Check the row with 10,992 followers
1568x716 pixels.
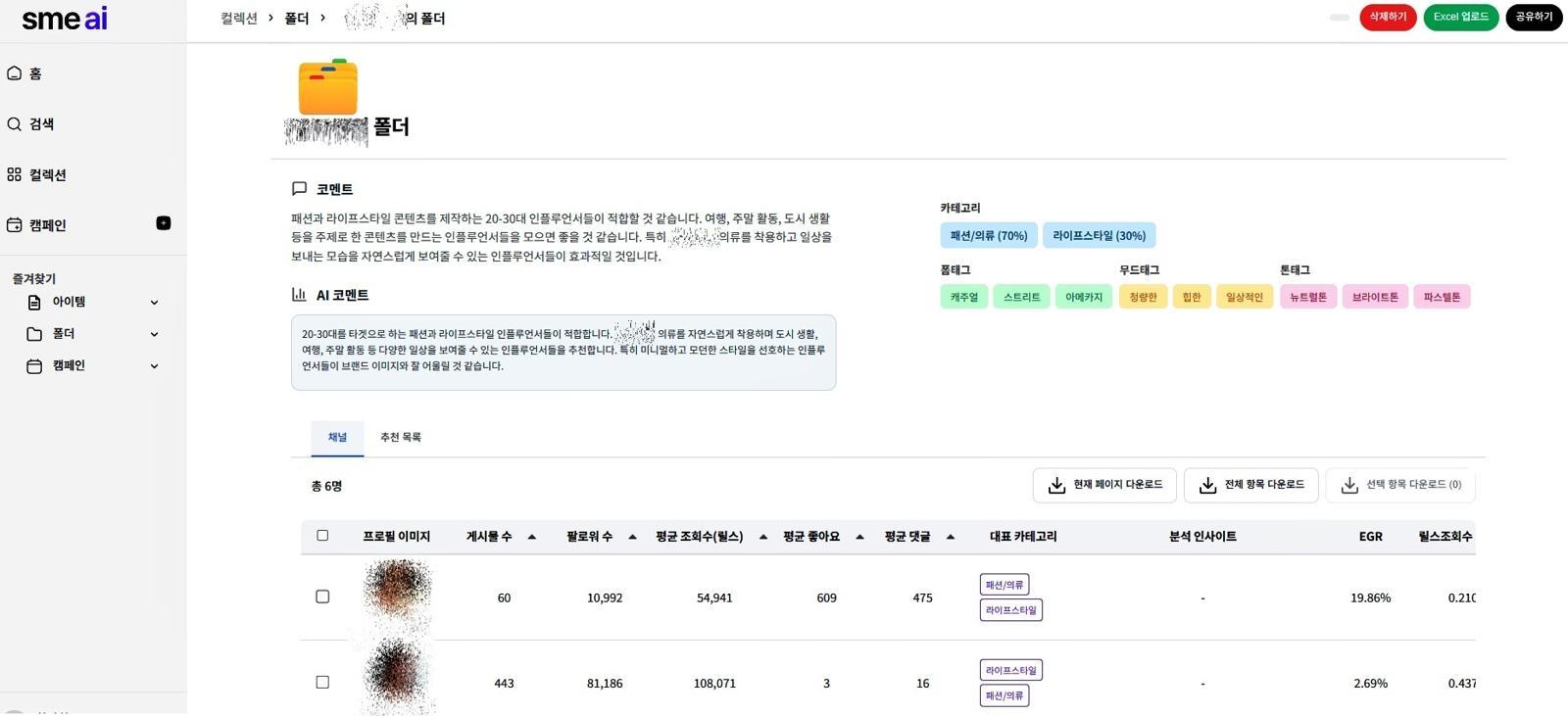pyautogui.click(x=322, y=597)
